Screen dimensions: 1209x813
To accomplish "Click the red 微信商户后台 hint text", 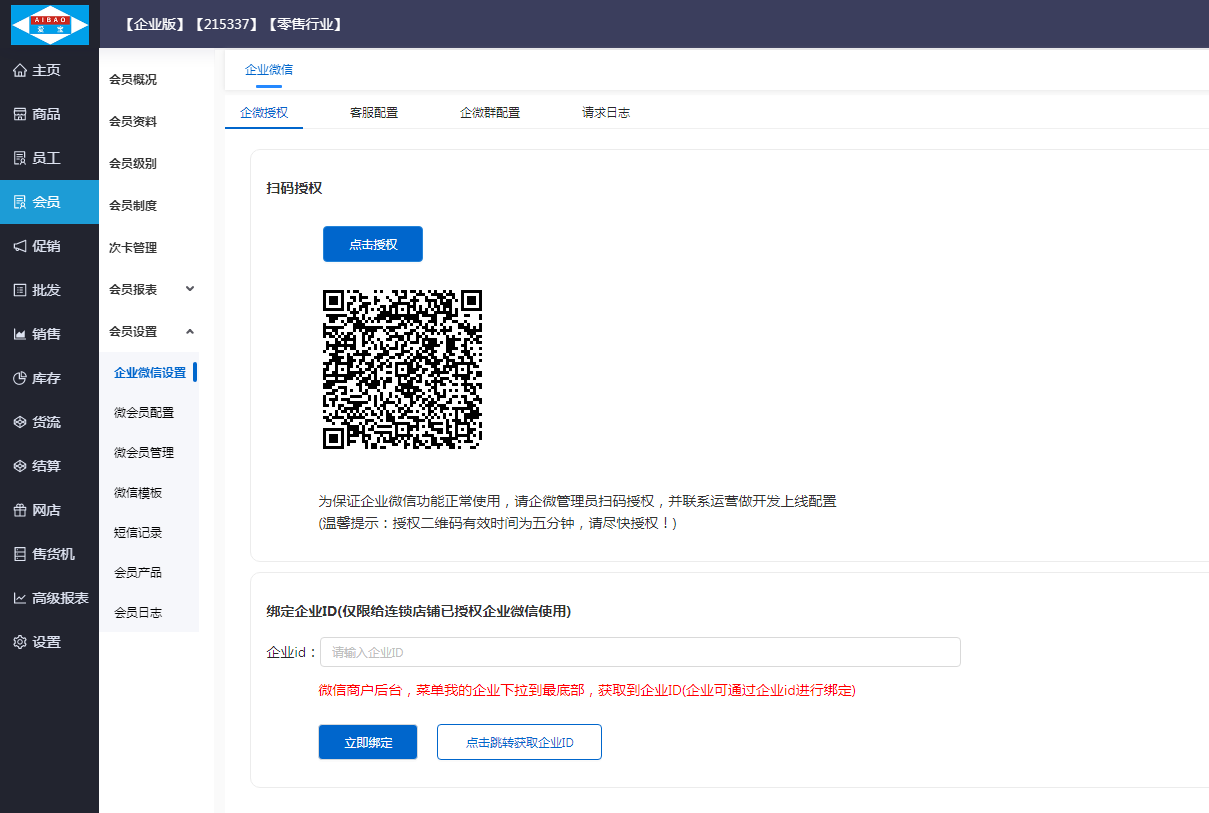I will [x=587, y=690].
